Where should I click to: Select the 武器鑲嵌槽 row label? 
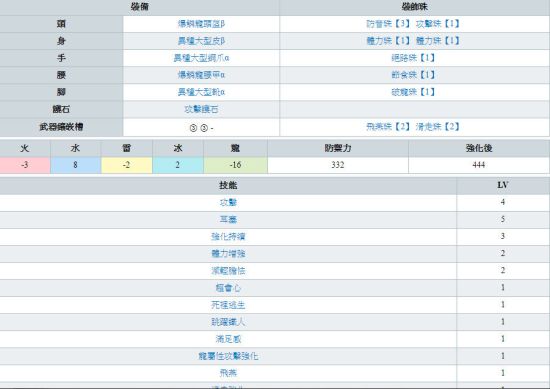pos(61,127)
